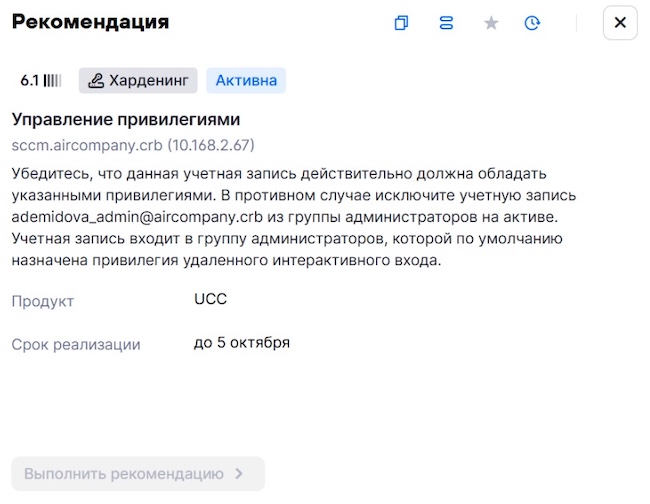The height and width of the screenshot is (504, 650).
Task: Click the до 5 октября deadline value
Action: pyautogui.click(x=242, y=342)
